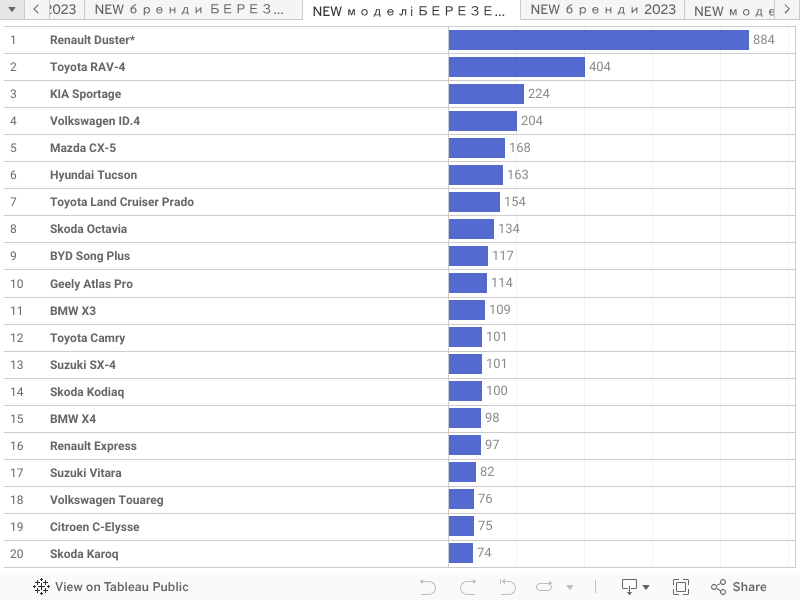Screen dimensions: 800x600
Task: Click Volkswagen Touareg label
Action: (107, 500)
